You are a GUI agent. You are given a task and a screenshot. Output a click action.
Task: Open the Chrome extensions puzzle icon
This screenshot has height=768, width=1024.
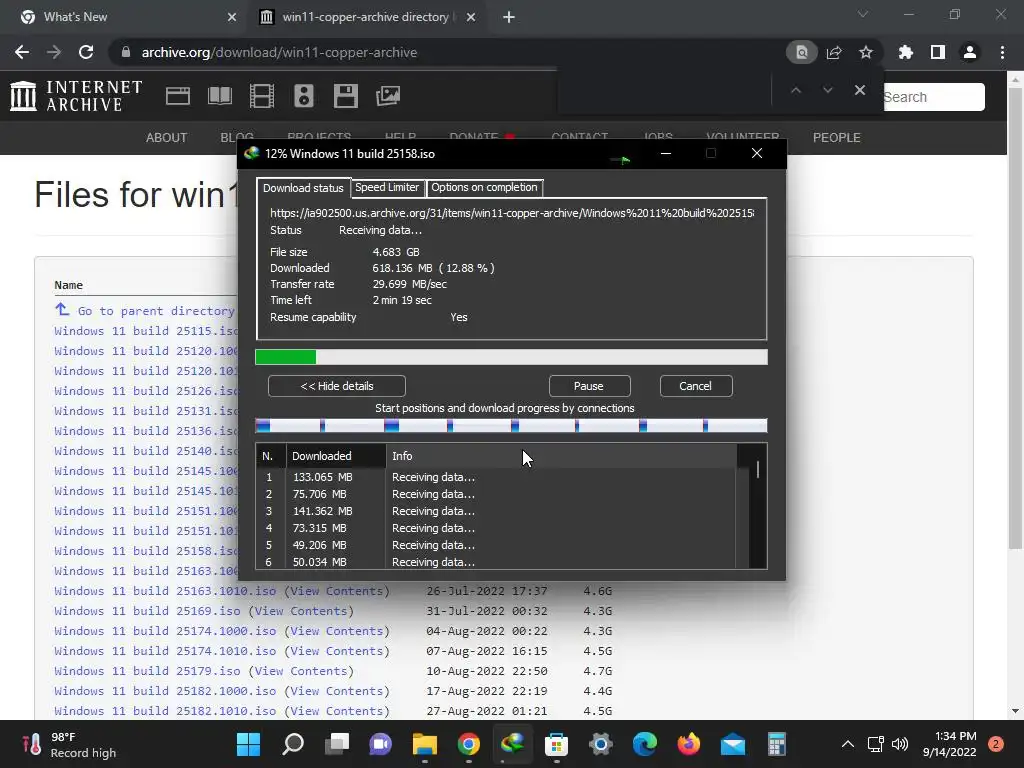tap(906, 52)
